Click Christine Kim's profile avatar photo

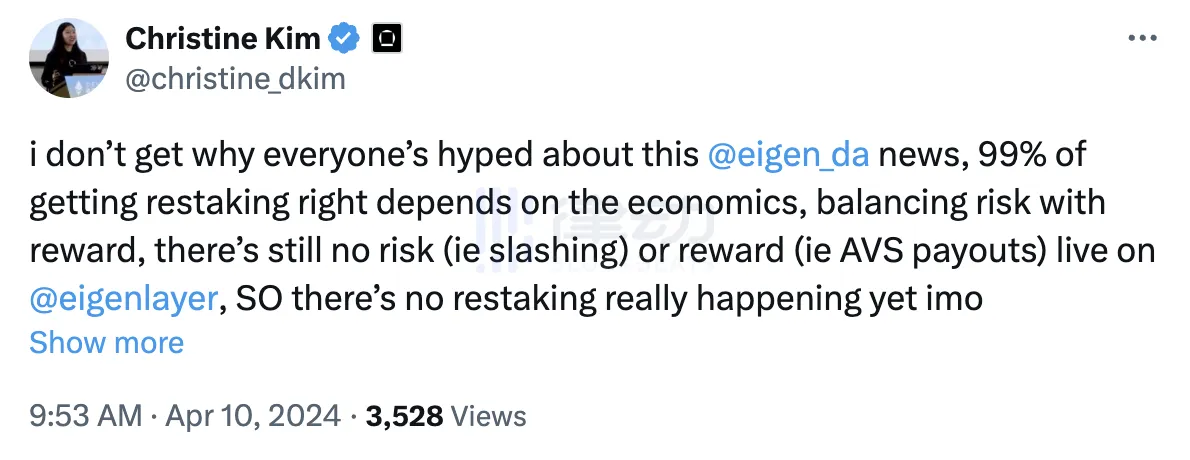69,58
